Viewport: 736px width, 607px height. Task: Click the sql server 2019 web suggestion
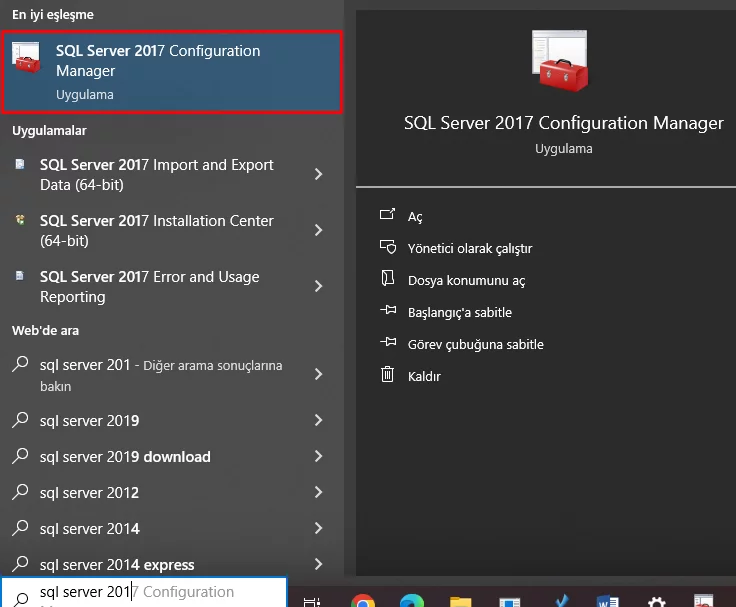pyautogui.click(x=90, y=421)
